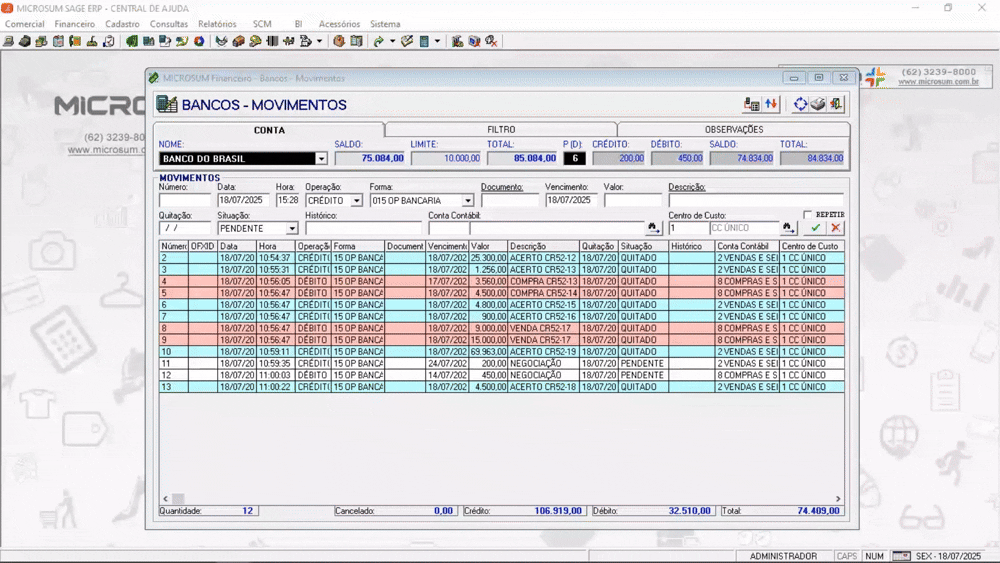
Task: Click the computer terminal icon in main toolbar
Action: (8, 41)
